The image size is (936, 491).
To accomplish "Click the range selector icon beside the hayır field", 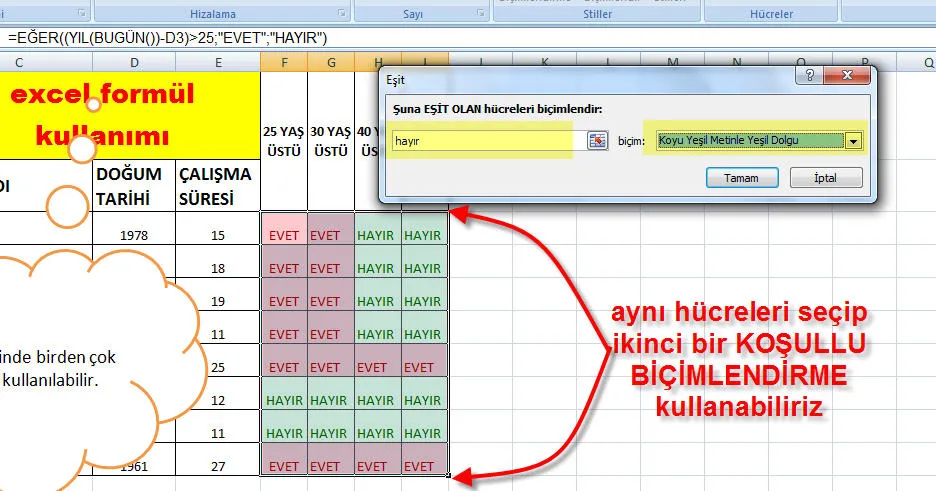I will 597,141.
